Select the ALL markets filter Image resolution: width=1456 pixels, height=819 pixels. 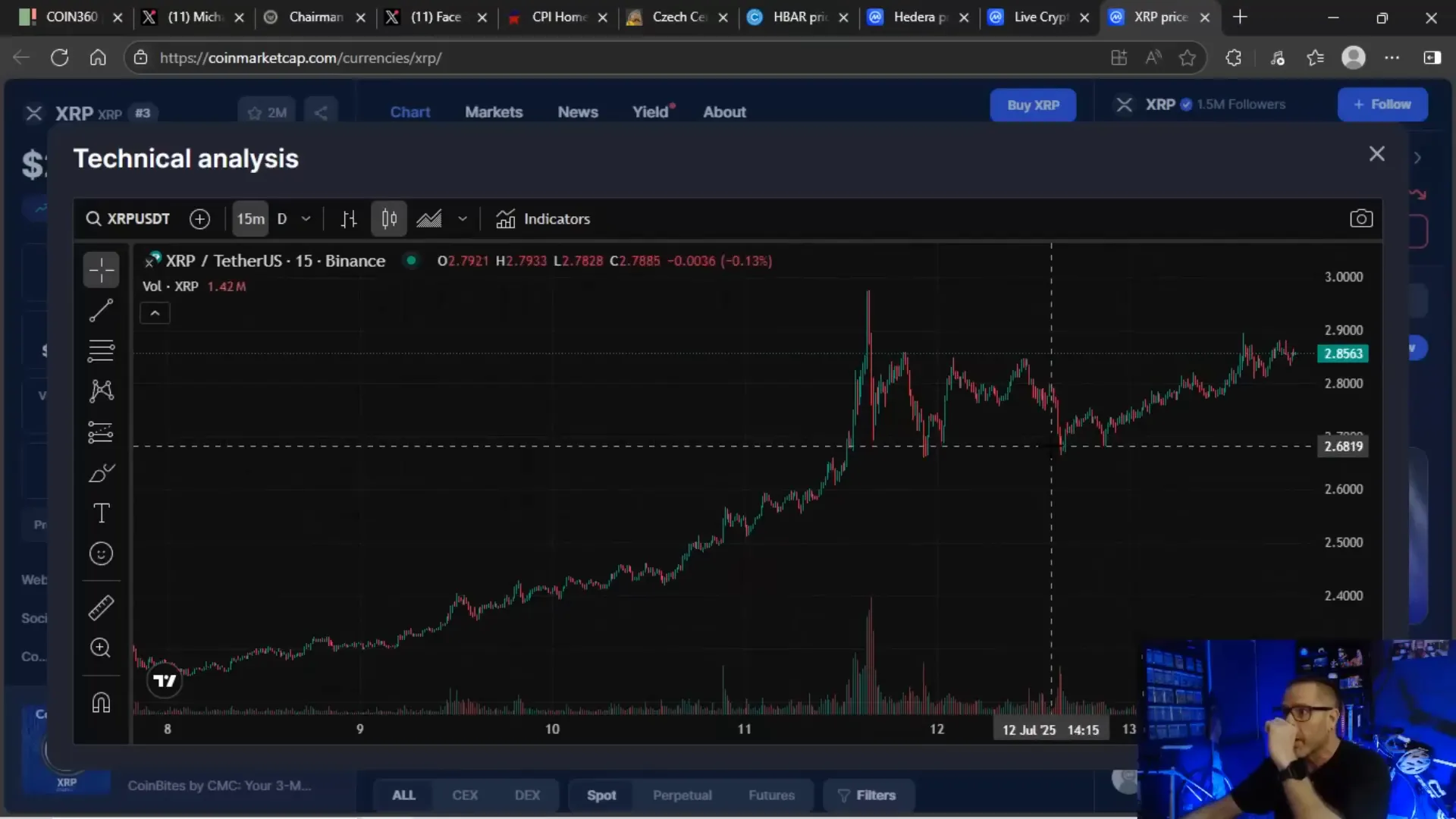[x=403, y=795]
